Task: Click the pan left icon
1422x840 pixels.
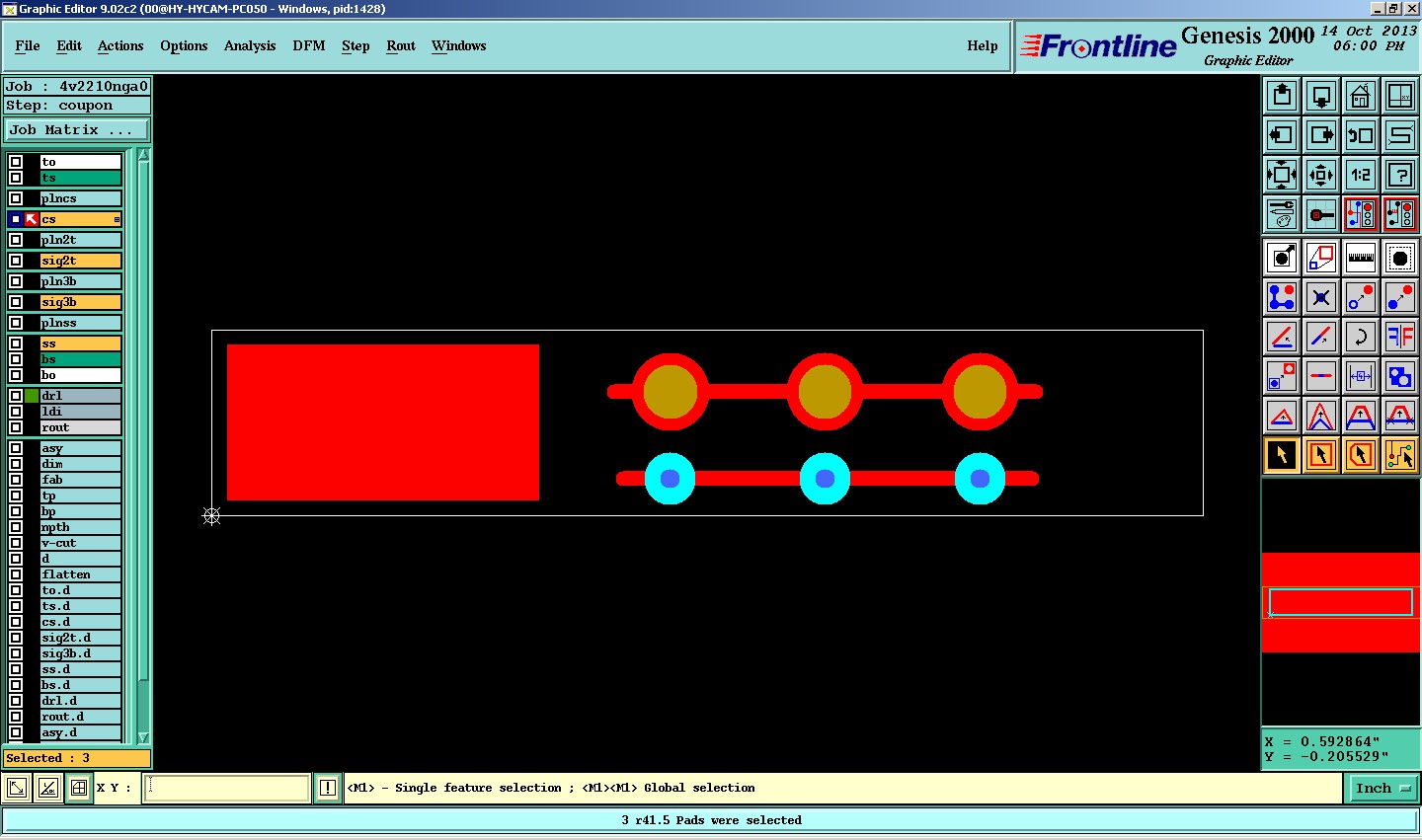Action: (1282, 135)
